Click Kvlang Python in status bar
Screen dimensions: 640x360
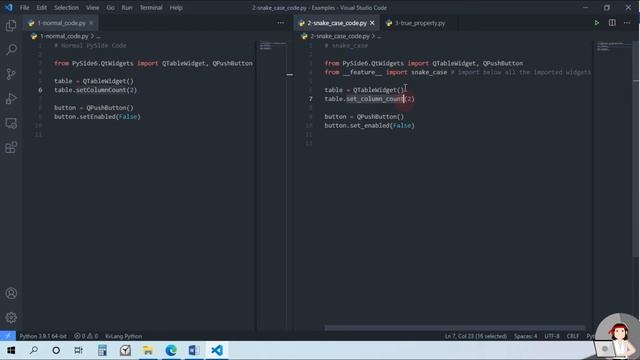pyautogui.click(x=123, y=336)
